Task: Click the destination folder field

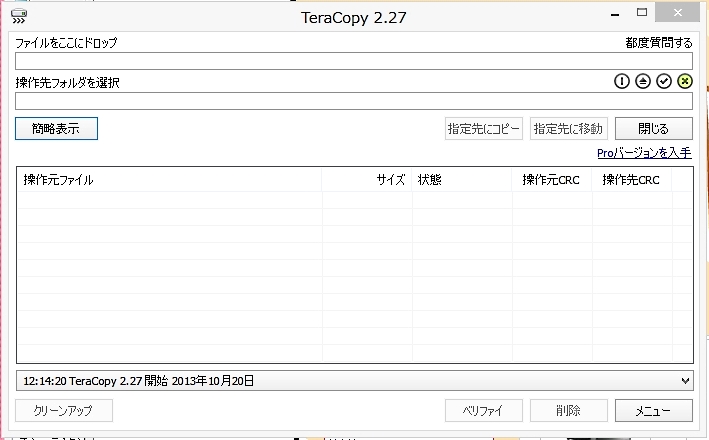Action: (x=354, y=101)
